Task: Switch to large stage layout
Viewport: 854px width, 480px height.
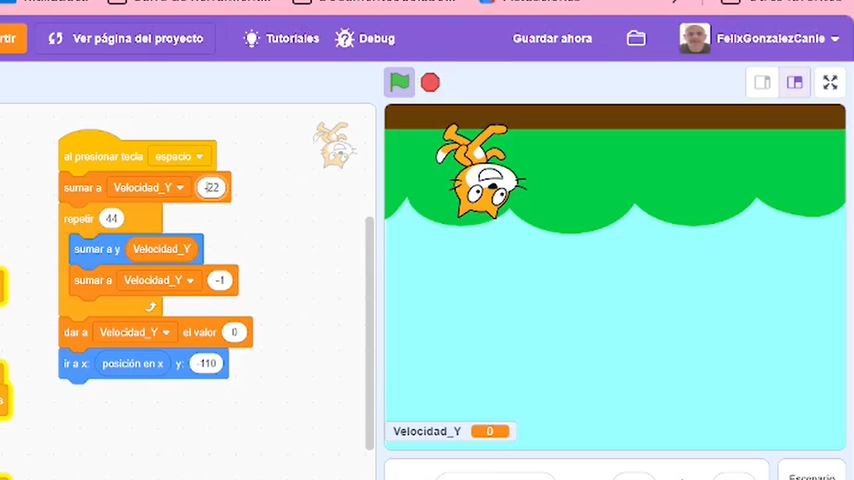Action: [x=795, y=82]
